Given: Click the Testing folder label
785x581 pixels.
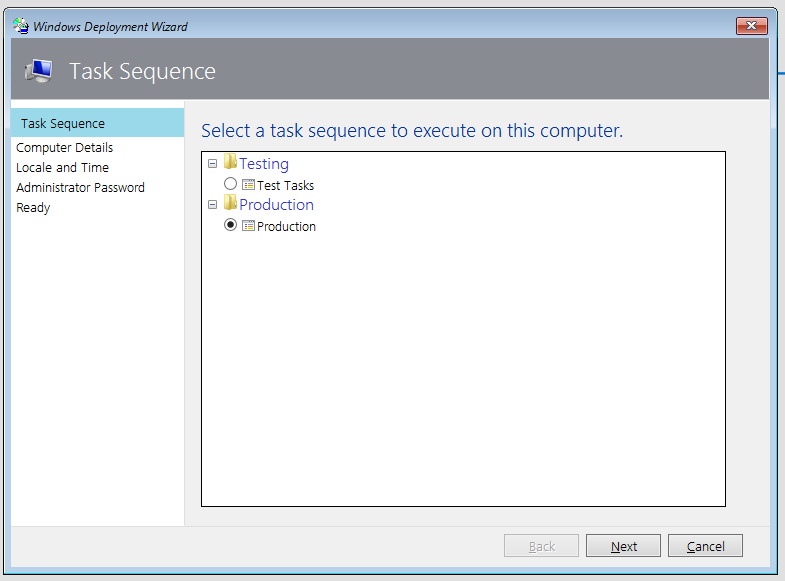Looking at the screenshot, I should [264, 164].
